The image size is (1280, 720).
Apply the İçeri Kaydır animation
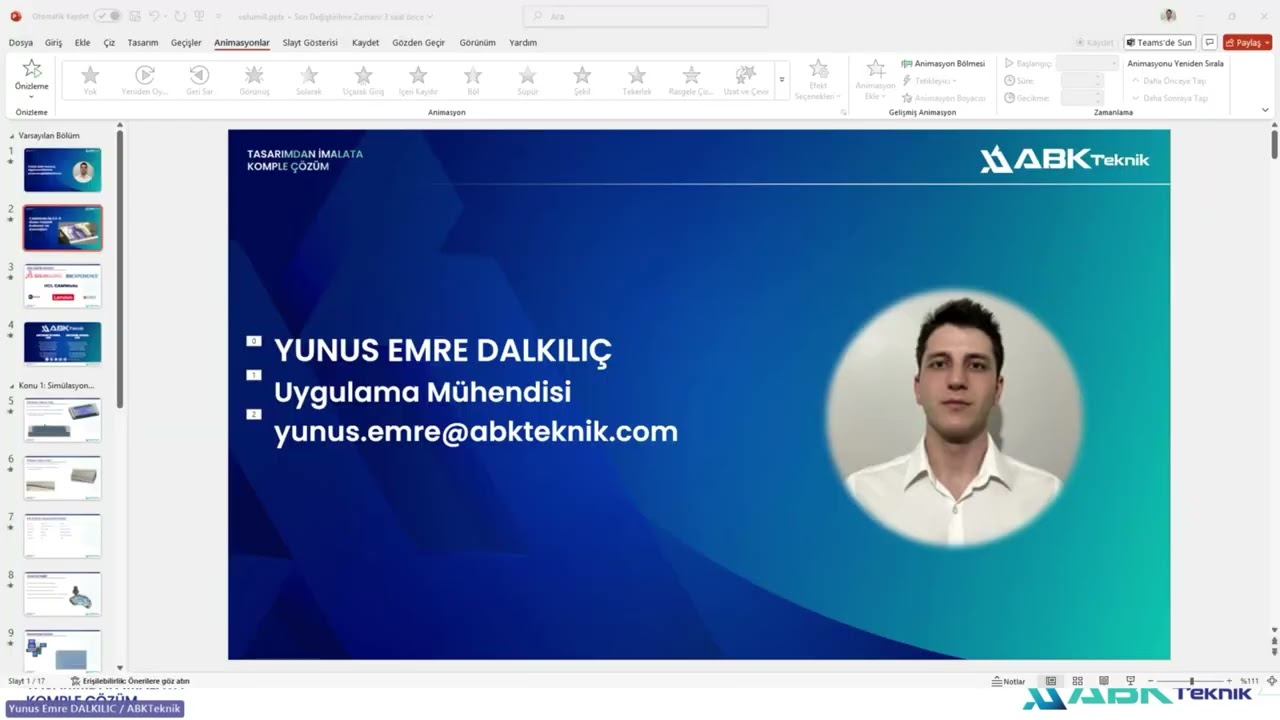click(418, 80)
